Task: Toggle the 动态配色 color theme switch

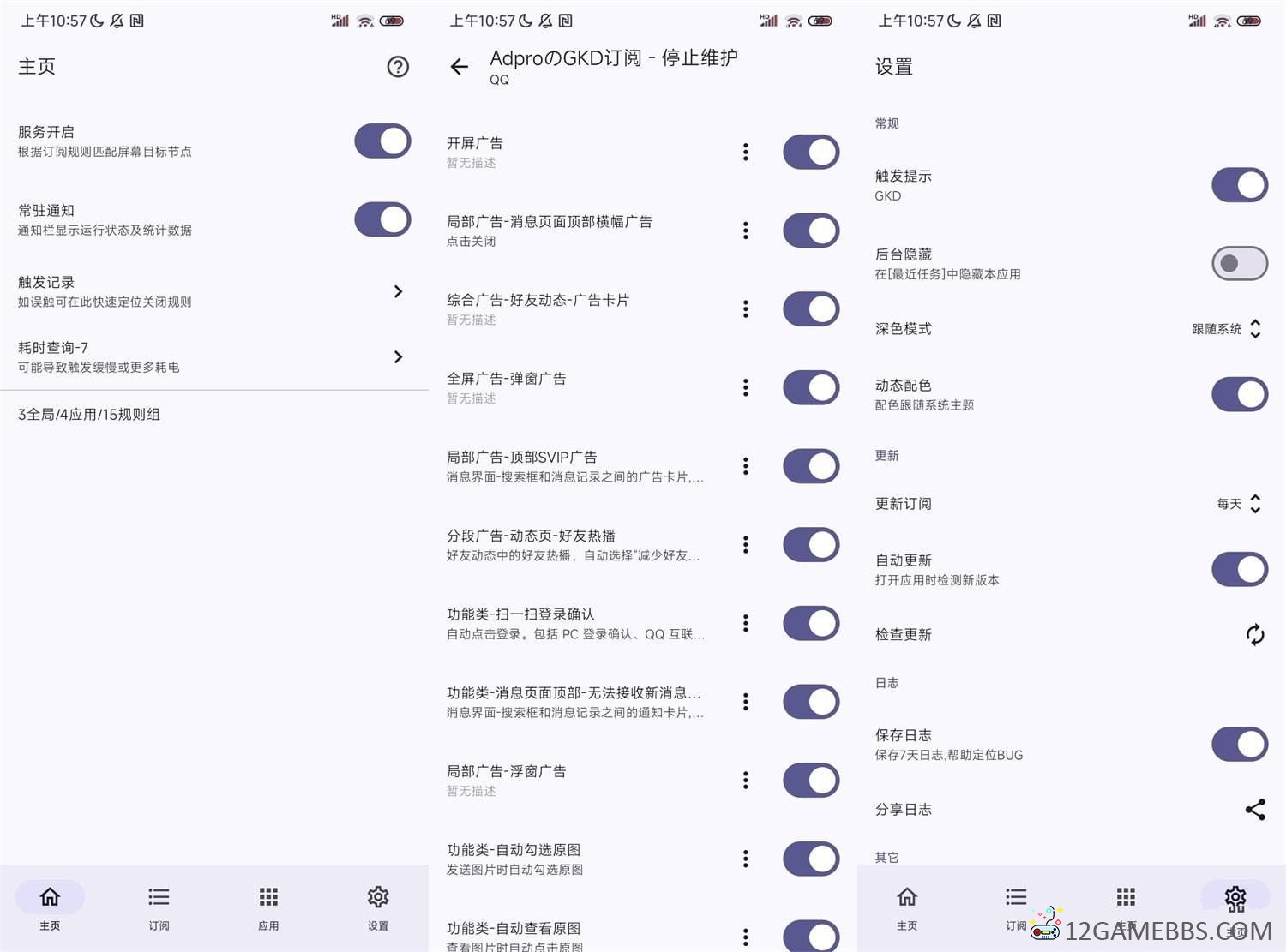Action: point(1239,394)
